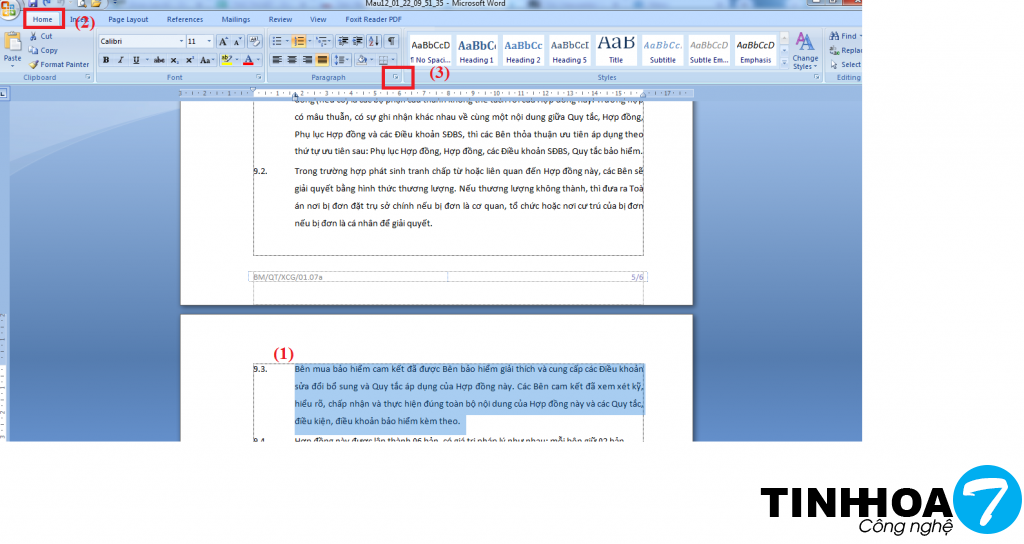Click the yellow text highlight color

(226, 60)
